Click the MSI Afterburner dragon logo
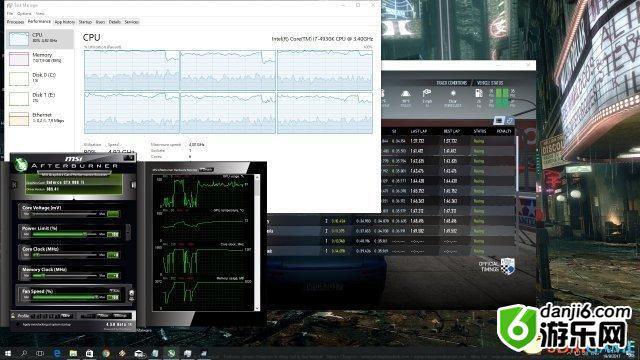Viewport: 640px width, 360px height. coord(21,164)
